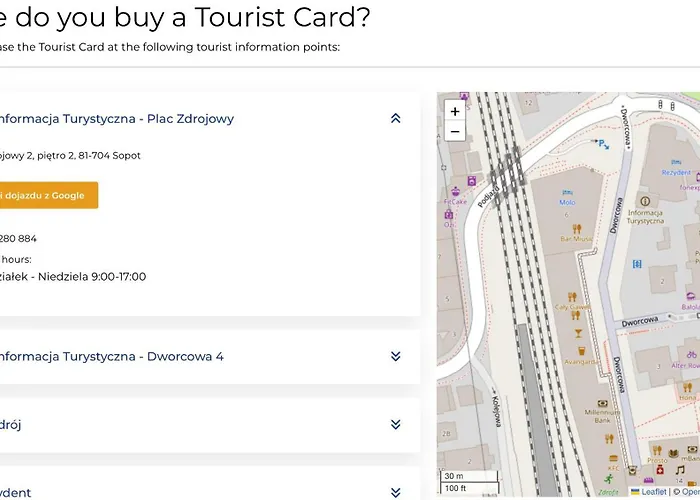Zoom in on the map
This screenshot has height=500, width=700.
coord(455,112)
